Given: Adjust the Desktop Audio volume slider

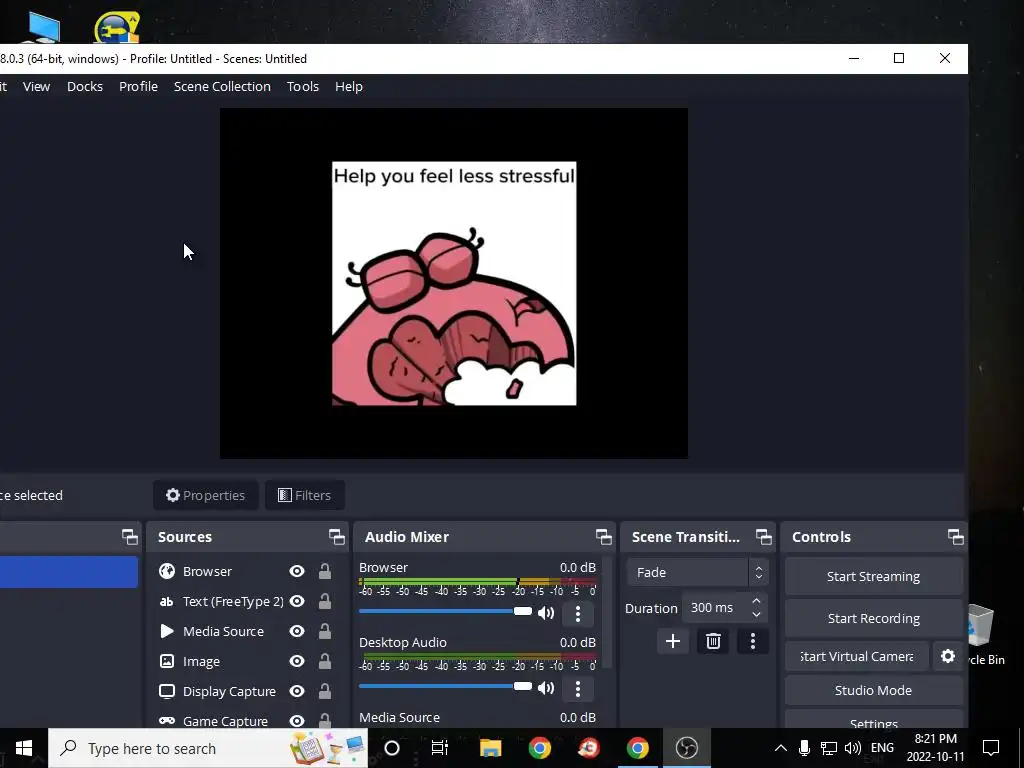Looking at the screenshot, I should click(445, 686).
